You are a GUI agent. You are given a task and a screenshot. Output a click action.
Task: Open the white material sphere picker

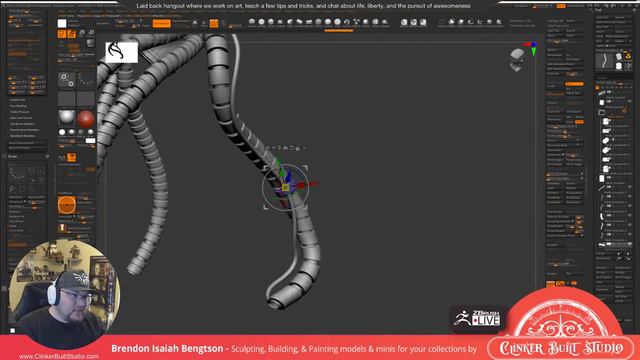tap(67, 118)
